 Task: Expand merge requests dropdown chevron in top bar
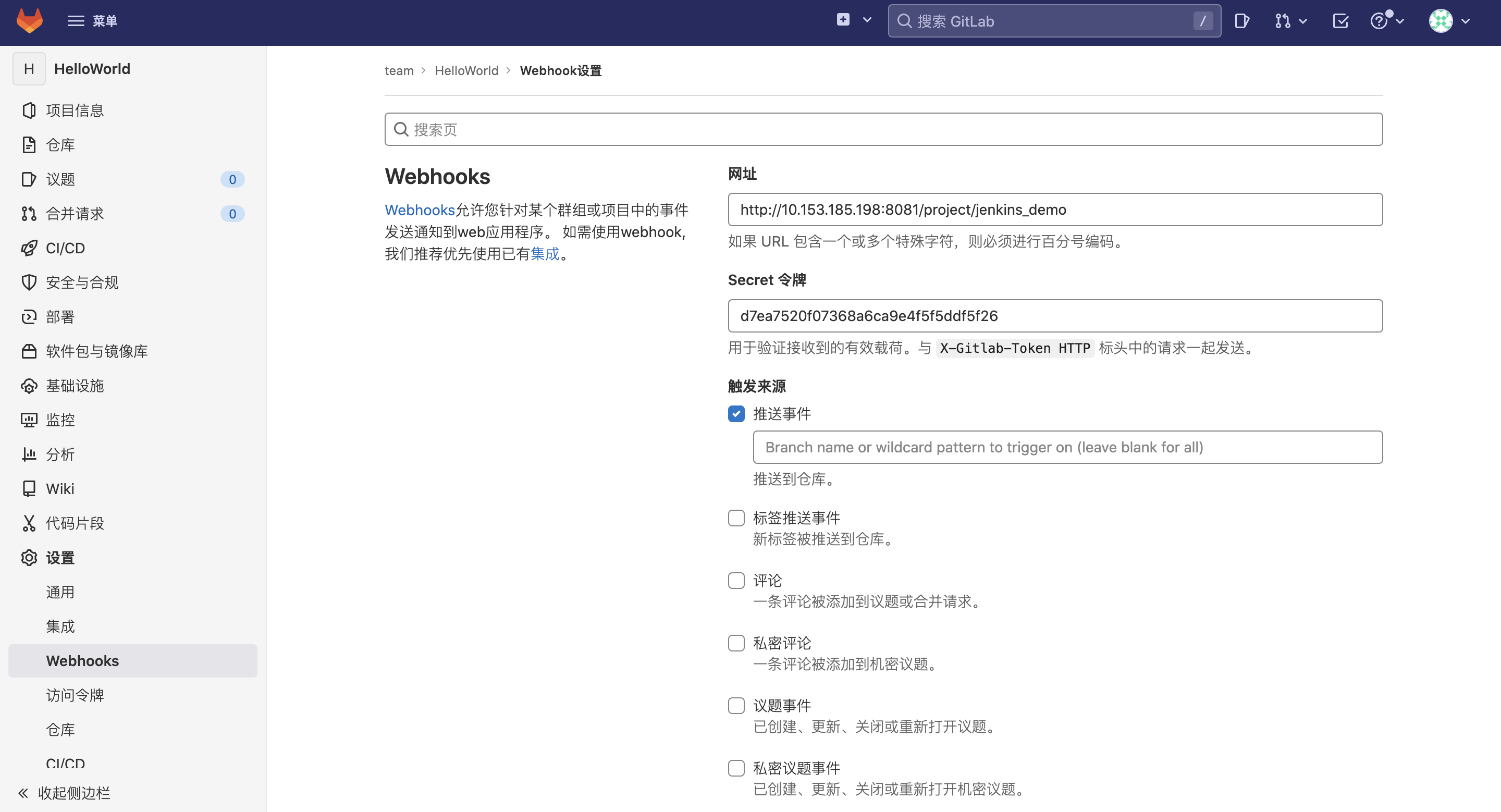click(1303, 21)
